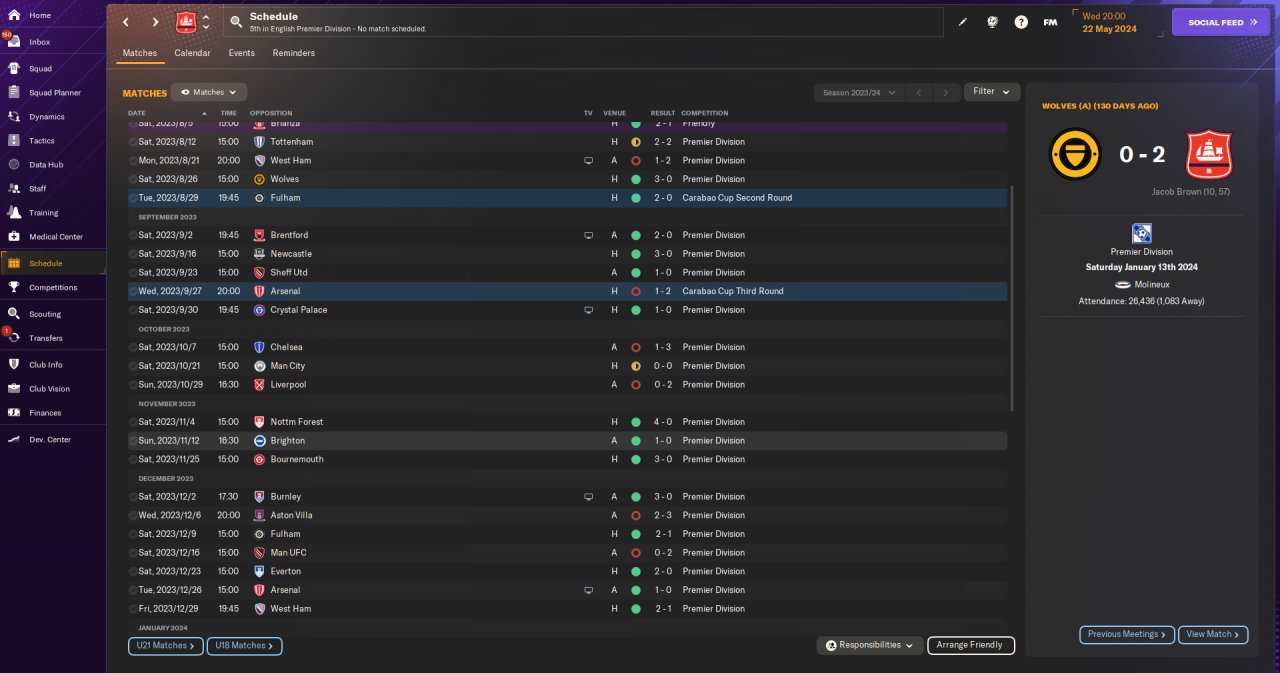Click the orange draw dot on Tottenham row
The height and width of the screenshot is (673, 1280).
(x=635, y=142)
